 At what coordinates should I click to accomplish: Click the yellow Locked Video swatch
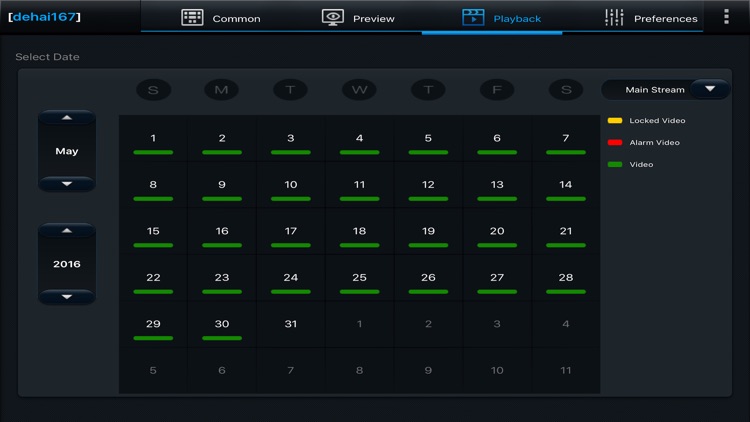(615, 121)
